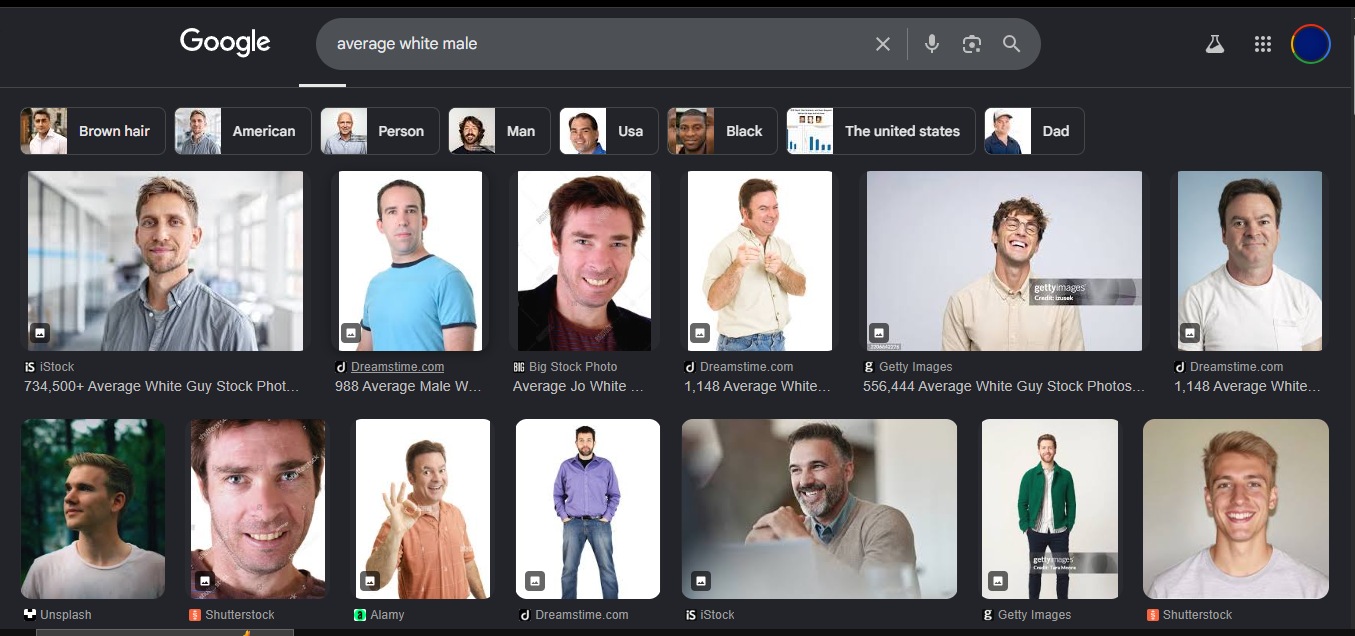Go to the Google logo homepage
This screenshot has width=1355, height=636.
point(225,42)
